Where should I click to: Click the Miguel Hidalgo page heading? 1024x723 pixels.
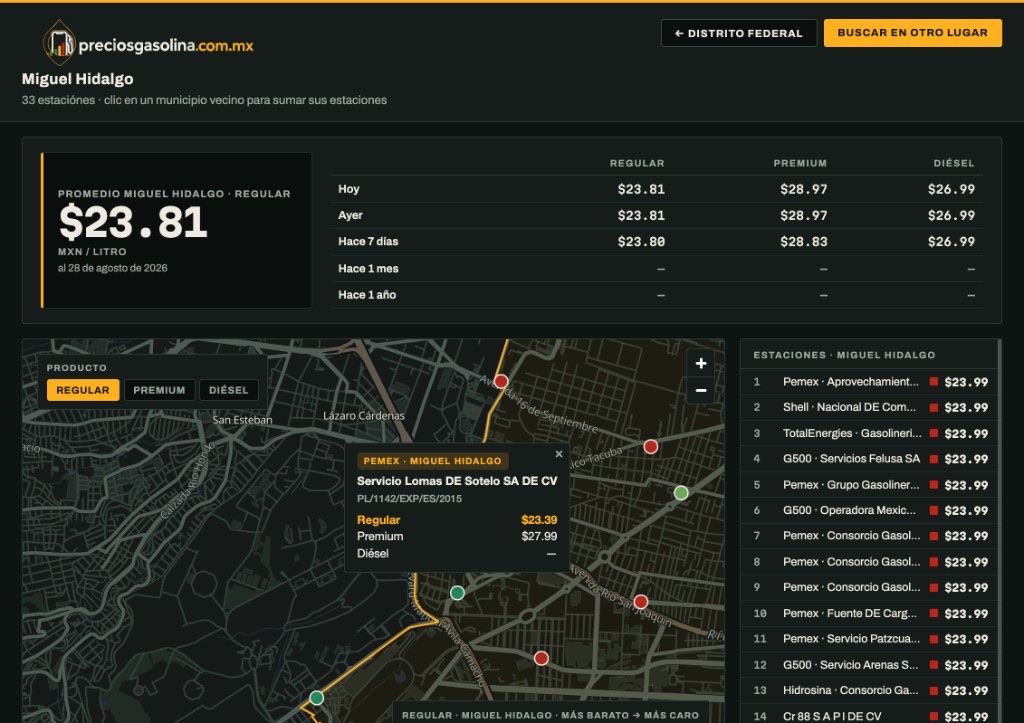pyautogui.click(x=78, y=79)
